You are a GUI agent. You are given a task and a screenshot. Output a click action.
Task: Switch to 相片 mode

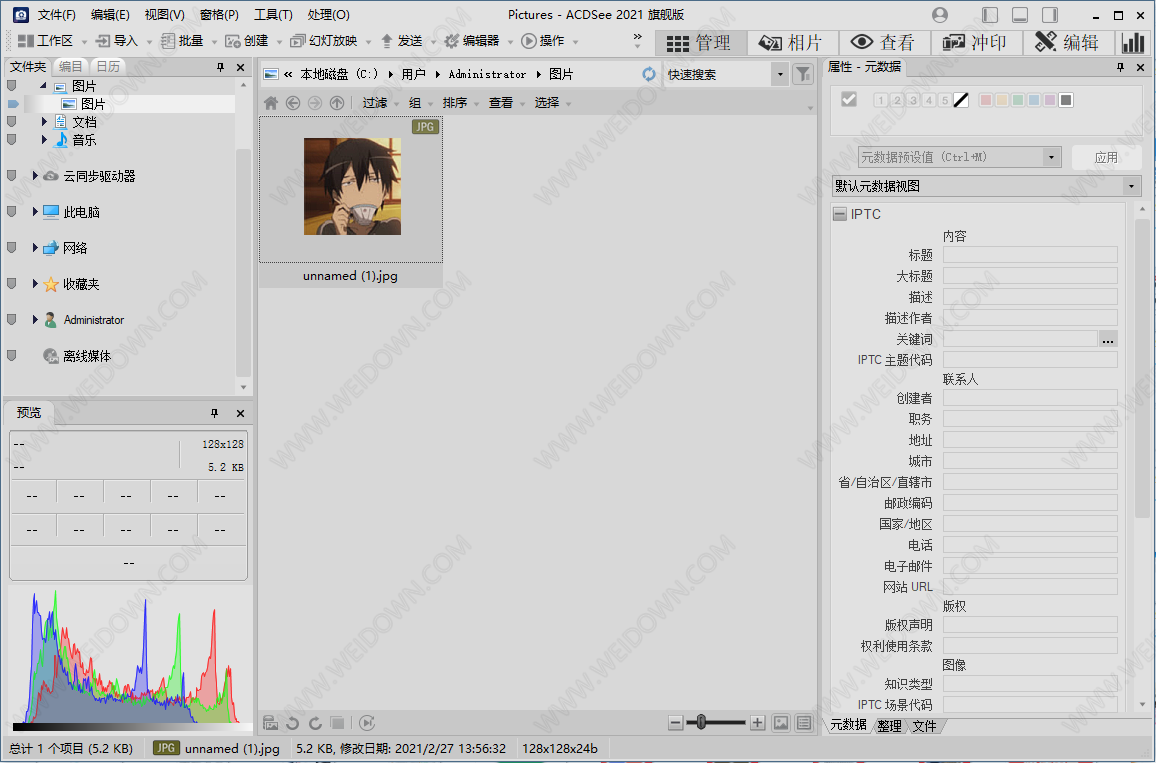point(793,43)
